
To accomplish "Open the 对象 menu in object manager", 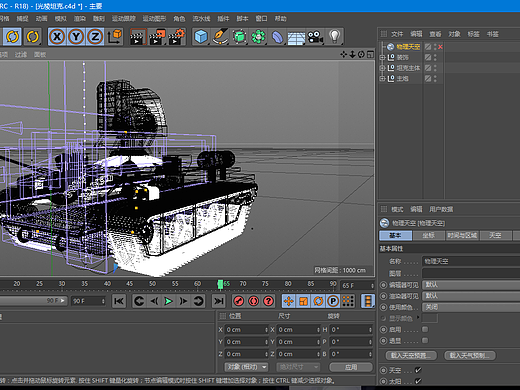I will (454, 34).
